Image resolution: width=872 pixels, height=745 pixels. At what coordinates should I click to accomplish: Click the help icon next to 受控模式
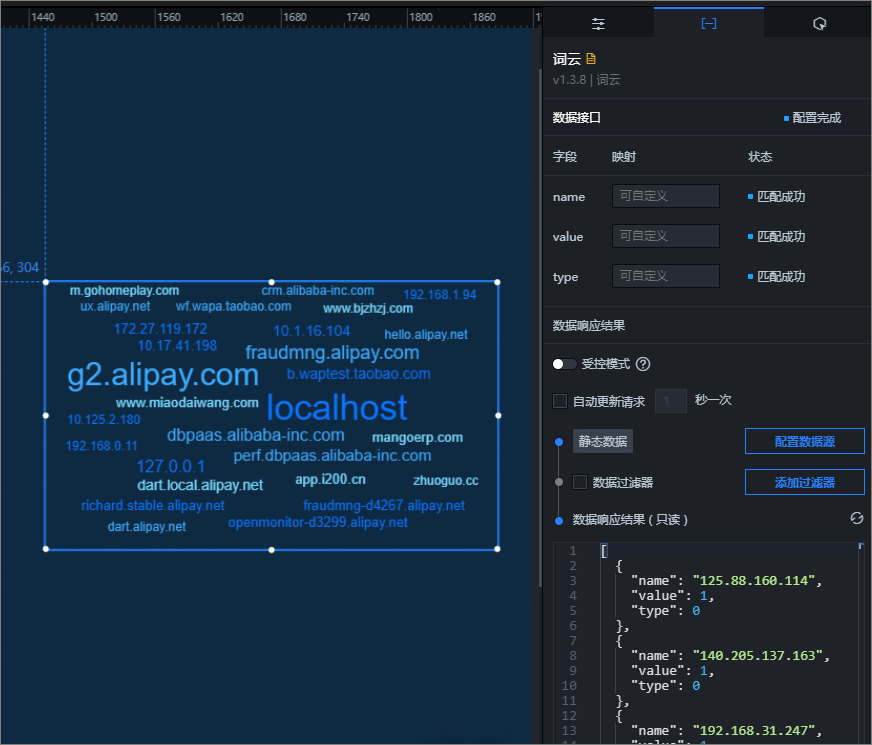point(643,364)
